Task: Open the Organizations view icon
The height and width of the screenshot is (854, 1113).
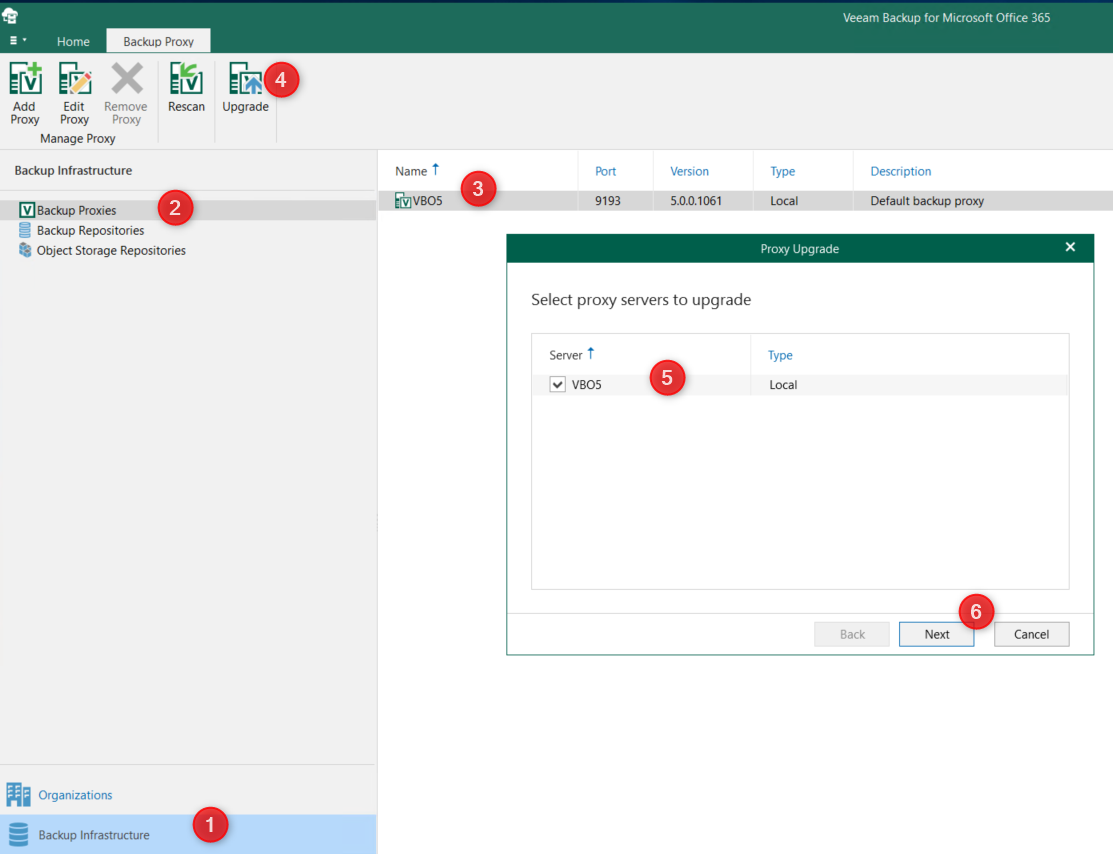Action: tap(19, 795)
